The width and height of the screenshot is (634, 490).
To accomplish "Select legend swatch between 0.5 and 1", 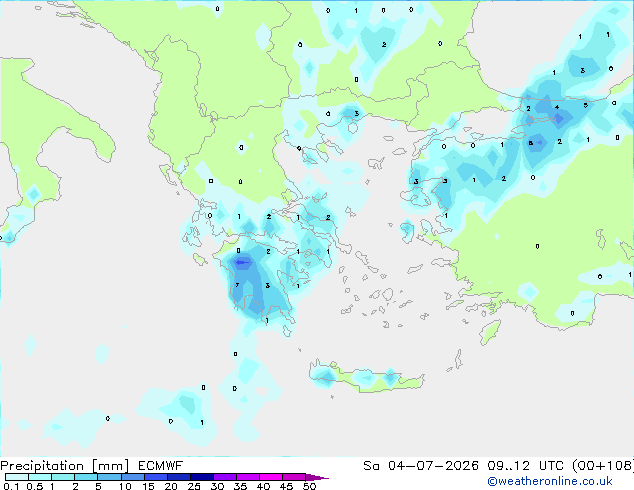I will (40, 477).
